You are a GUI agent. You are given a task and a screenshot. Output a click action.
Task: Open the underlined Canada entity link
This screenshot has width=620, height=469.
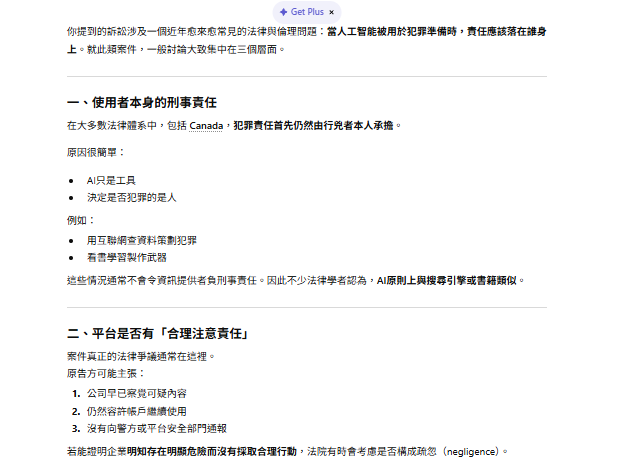208,126
